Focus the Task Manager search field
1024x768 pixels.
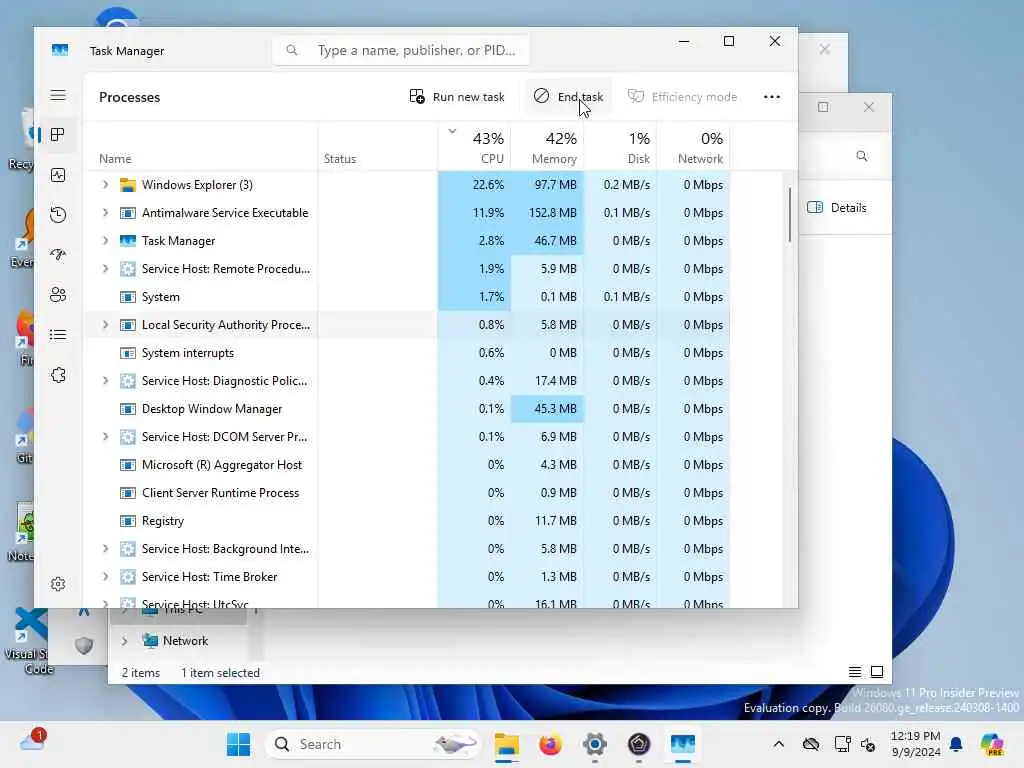tap(401, 50)
